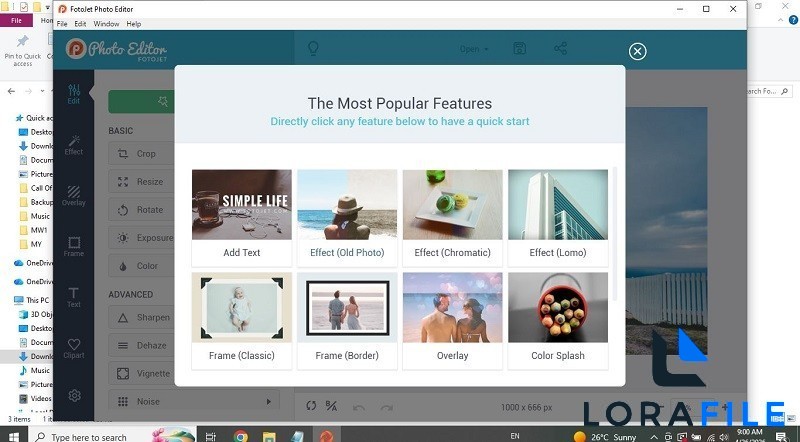Image resolution: width=800 pixels, height=442 pixels.
Task: Select the Color tool
Action: tap(141, 266)
